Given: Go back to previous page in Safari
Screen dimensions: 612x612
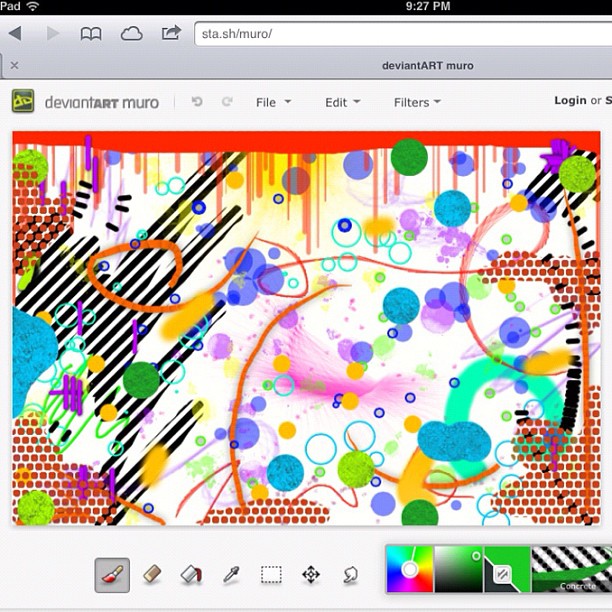Looking at the screenshot, I should [x=15, y=33].
